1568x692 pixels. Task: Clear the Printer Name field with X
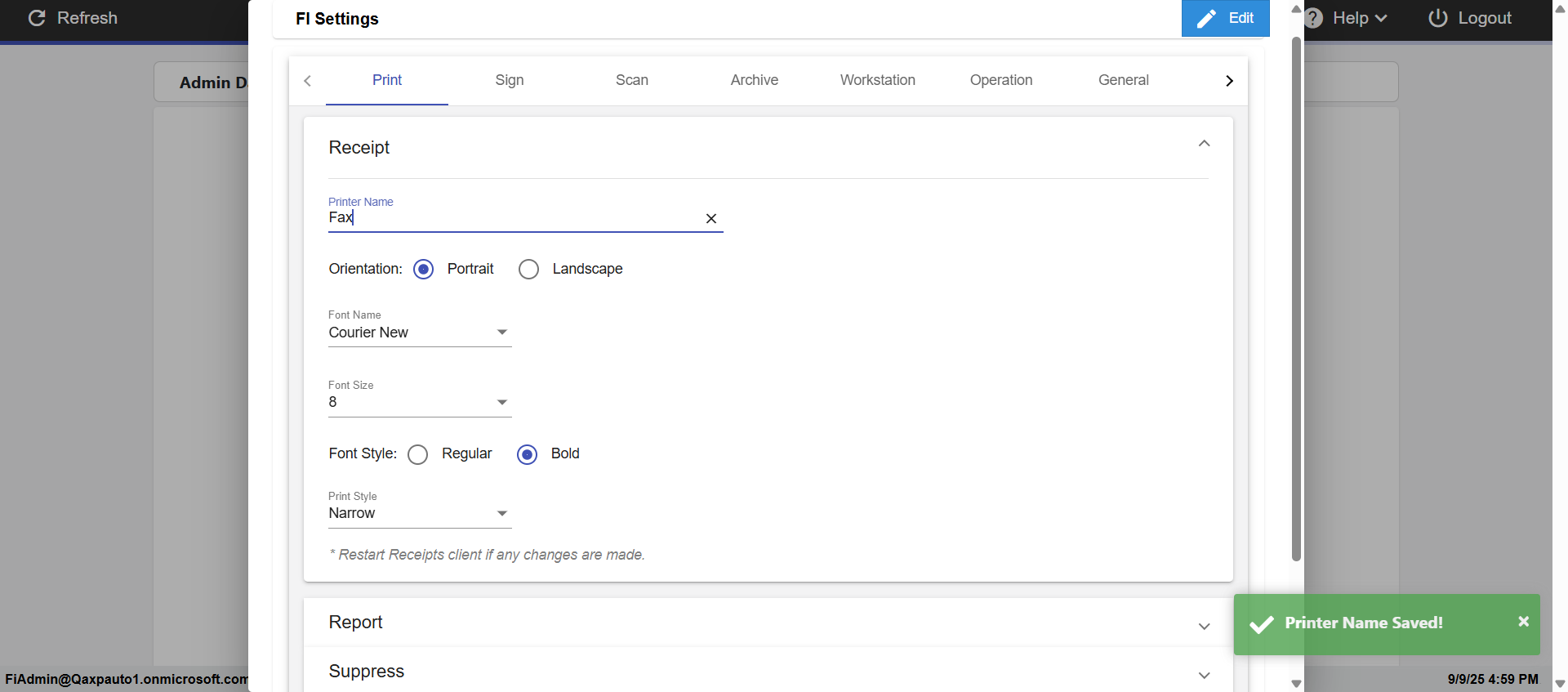[710, 218]
